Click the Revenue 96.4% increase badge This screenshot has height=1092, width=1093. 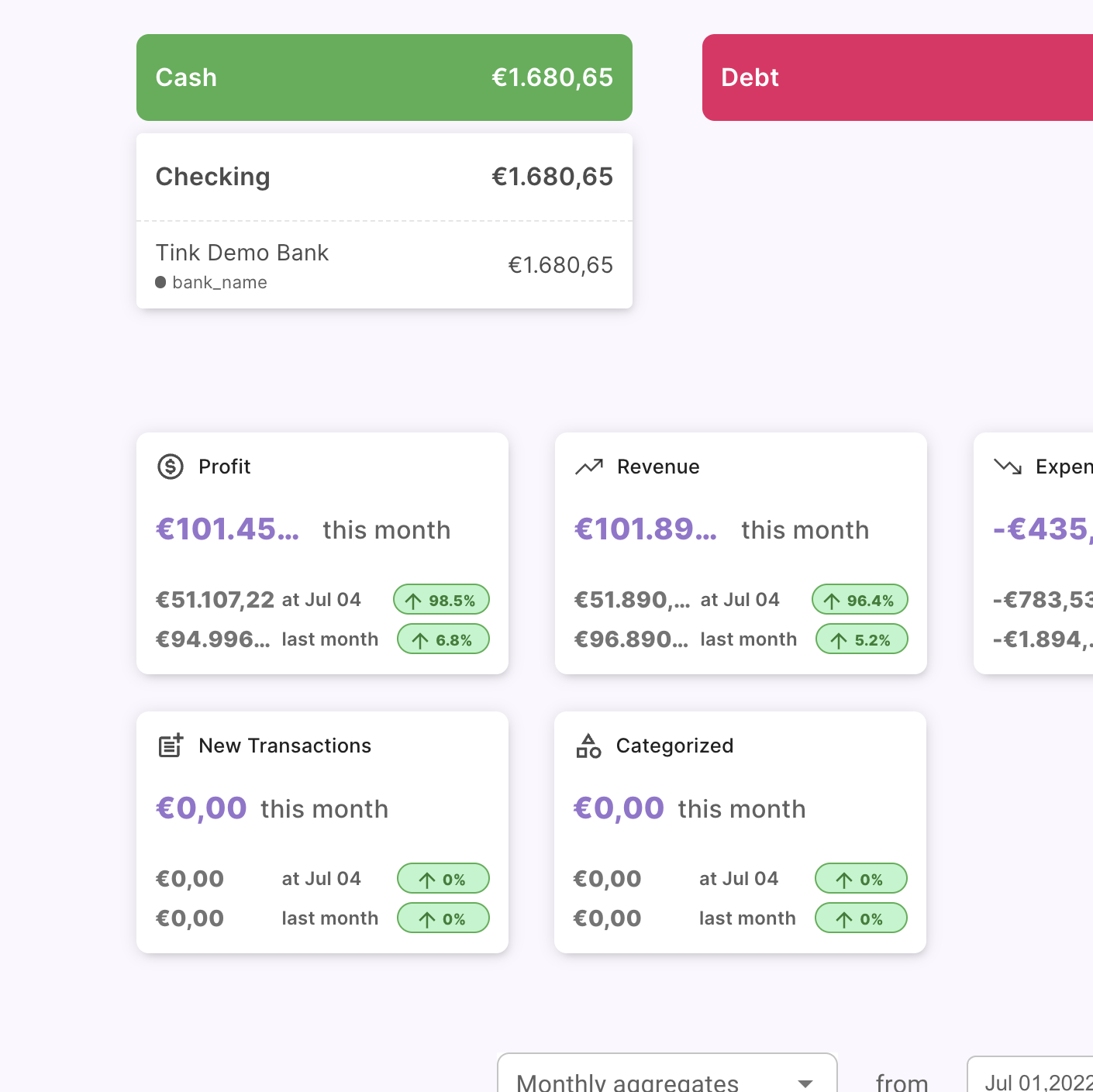[860, 600]
